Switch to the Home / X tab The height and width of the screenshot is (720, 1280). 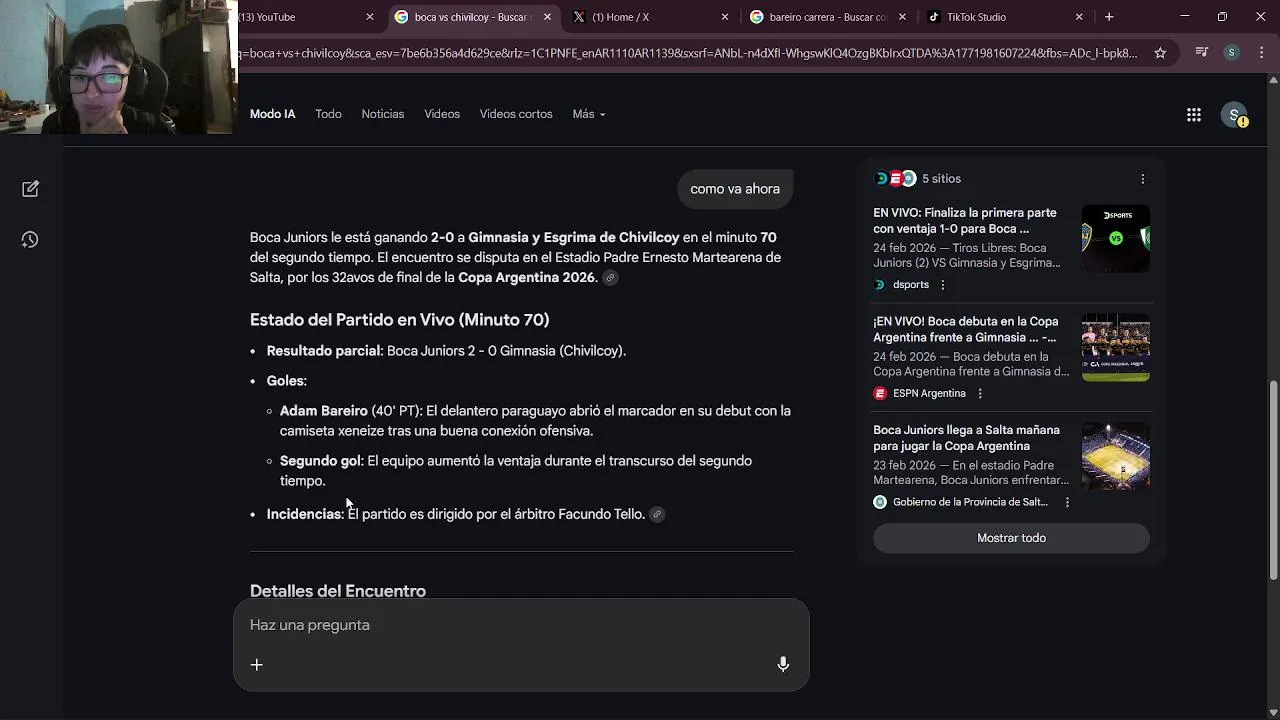(x=650, y=17)
